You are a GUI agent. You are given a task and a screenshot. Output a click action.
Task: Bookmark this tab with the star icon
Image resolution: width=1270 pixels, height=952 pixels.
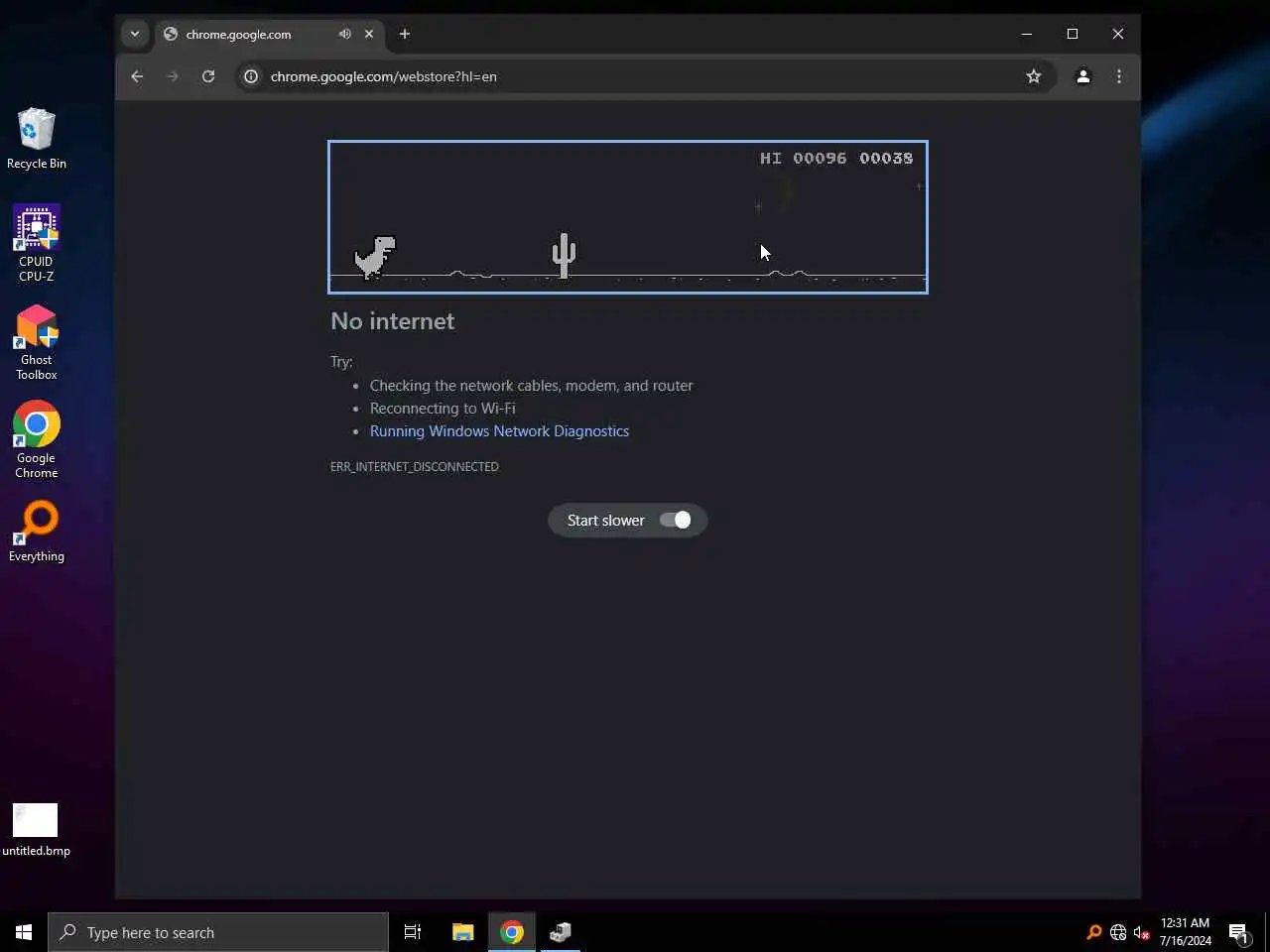pos(1034,76)
